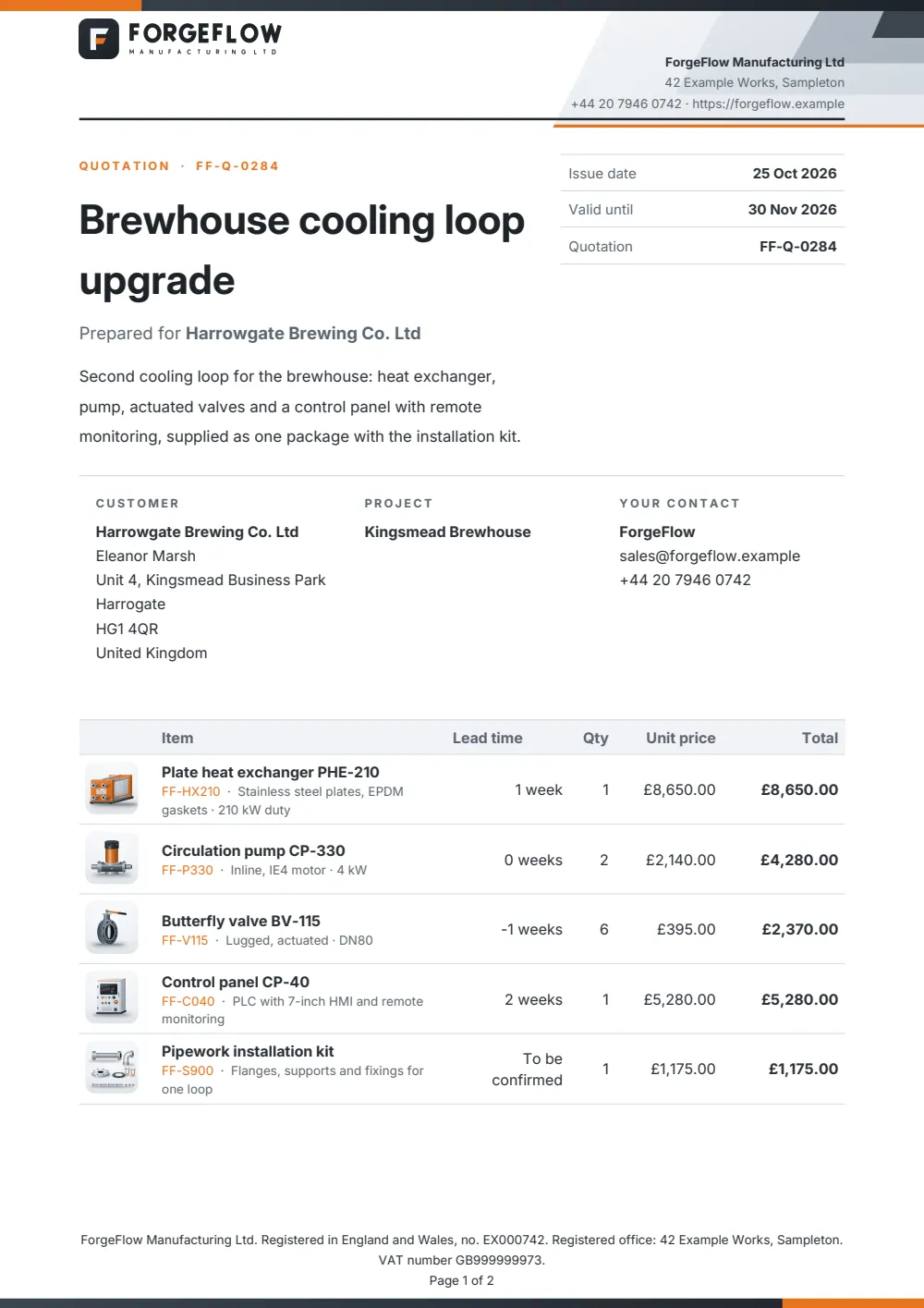
Task: Click the Kingsmead Brewhouse project name
Action: [447, 532]
